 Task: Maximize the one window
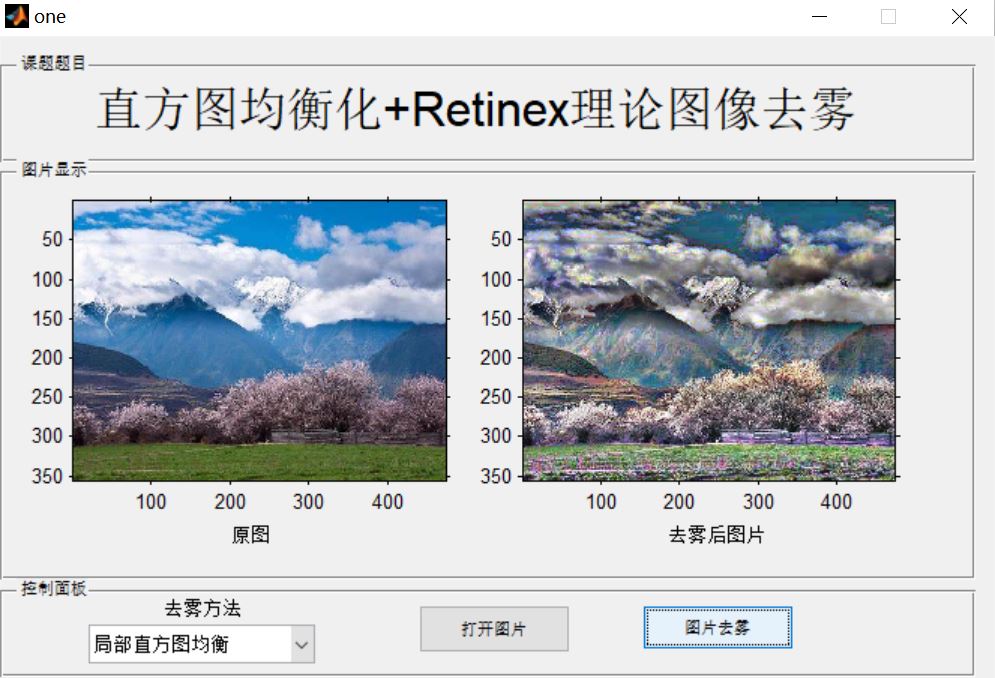point(888,16)
